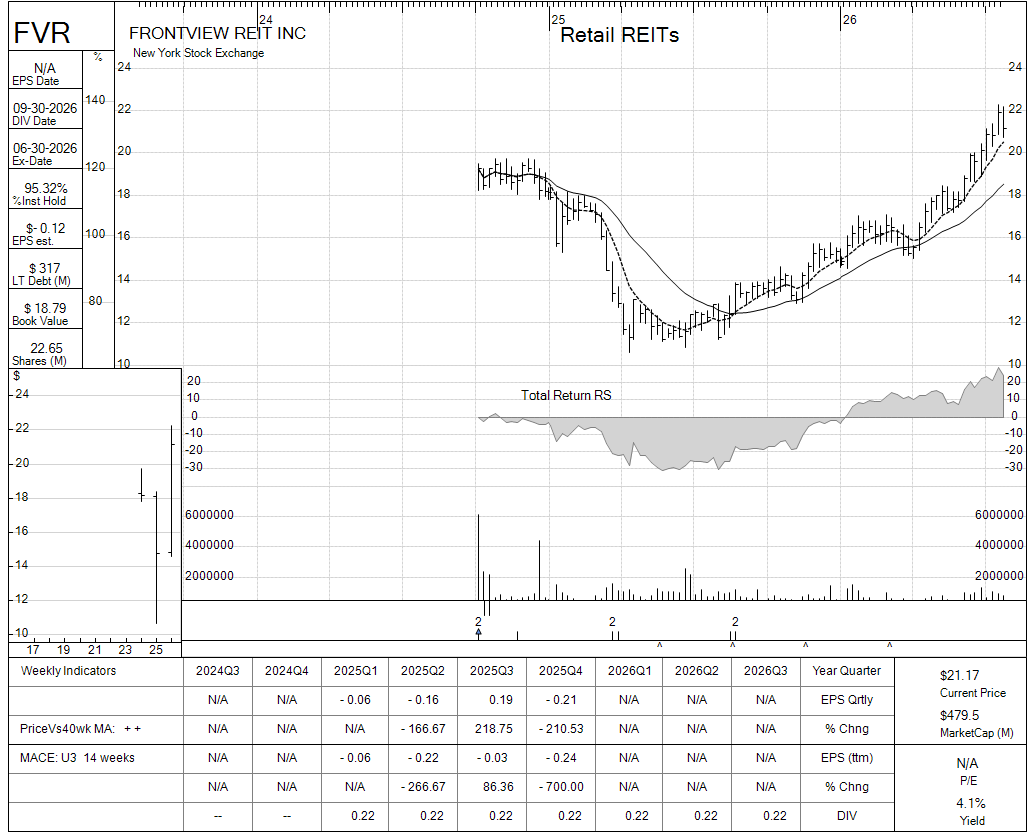1032x840 pixels.
Task: Select DIV Date value 09-30-2026
Action: [45, 108]
